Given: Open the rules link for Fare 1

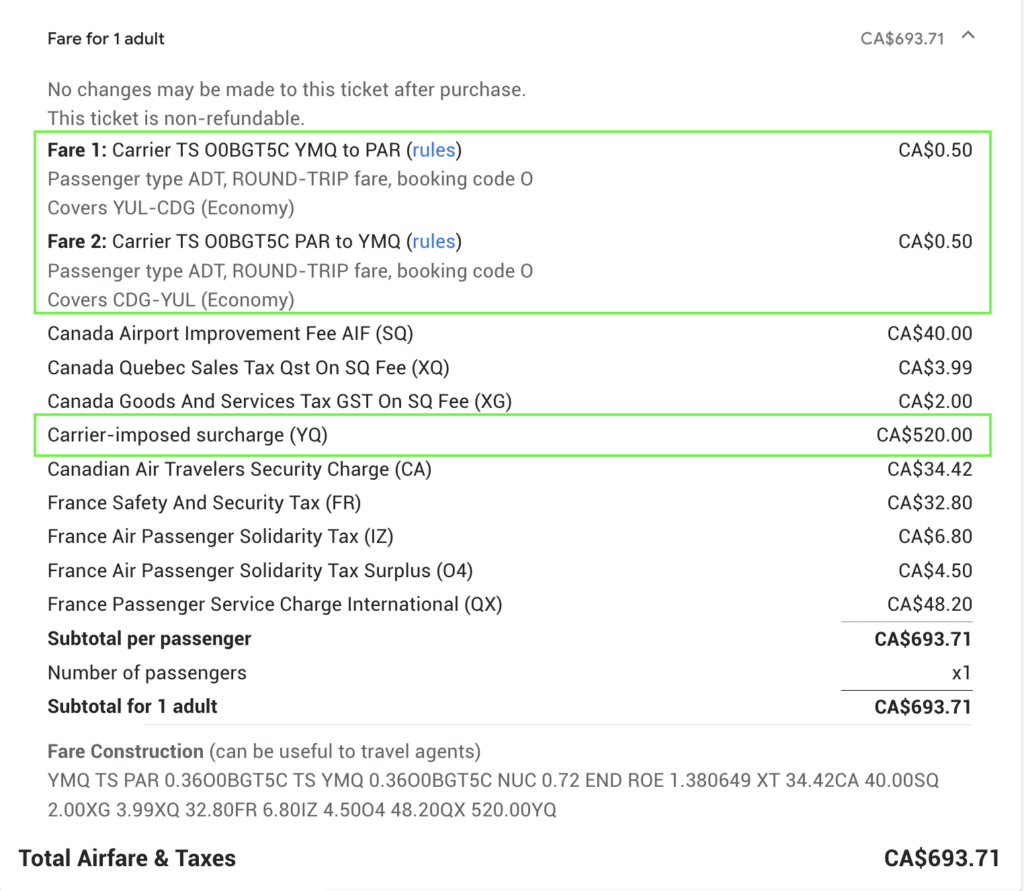Looking at the screenshot, I should [434, 150].
